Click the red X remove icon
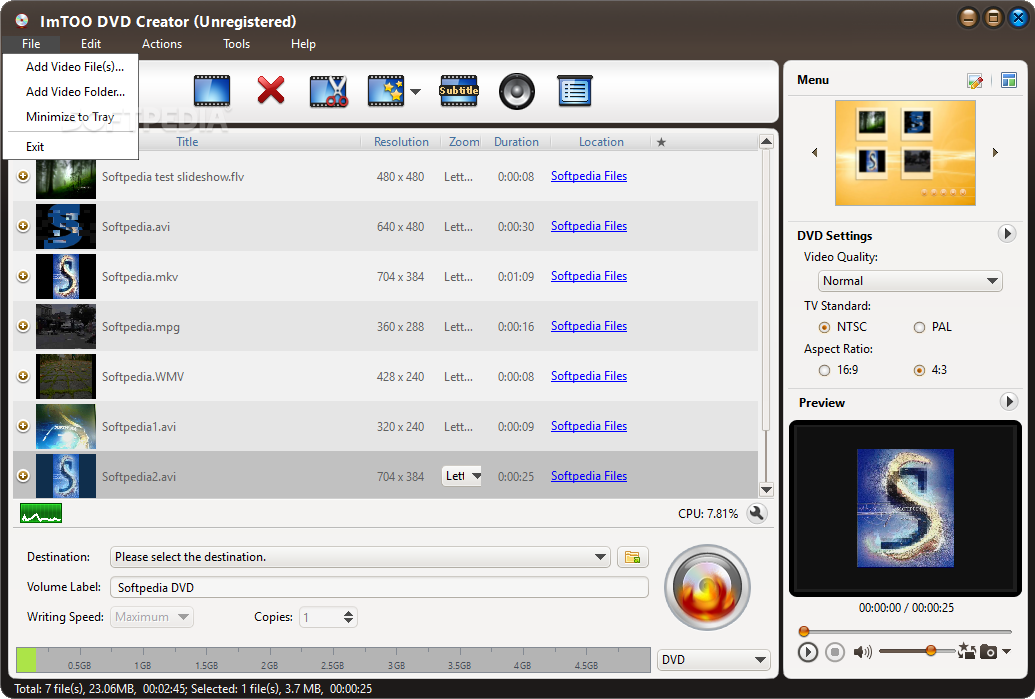Viewport: 1035px width, 699px height. (271, 90)
